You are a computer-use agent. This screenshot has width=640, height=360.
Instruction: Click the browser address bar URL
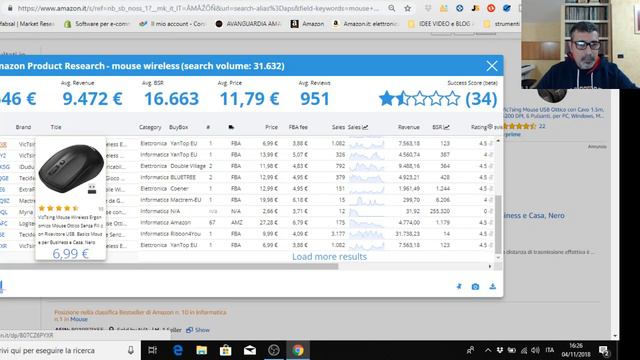[x=198, y=8]
